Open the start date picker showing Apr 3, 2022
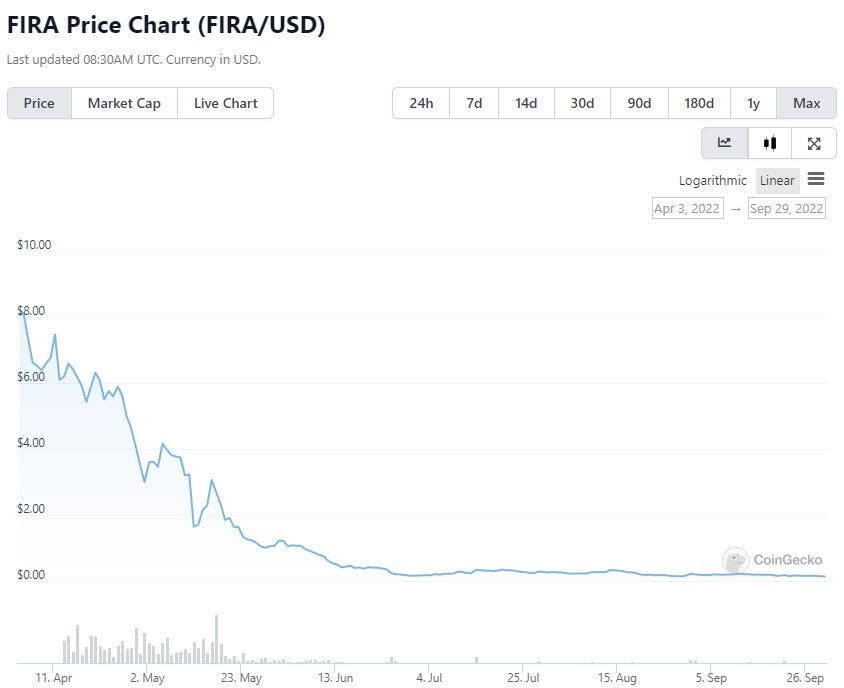The image size is (844, 688). pyautogui.click(x=687, y=208)
